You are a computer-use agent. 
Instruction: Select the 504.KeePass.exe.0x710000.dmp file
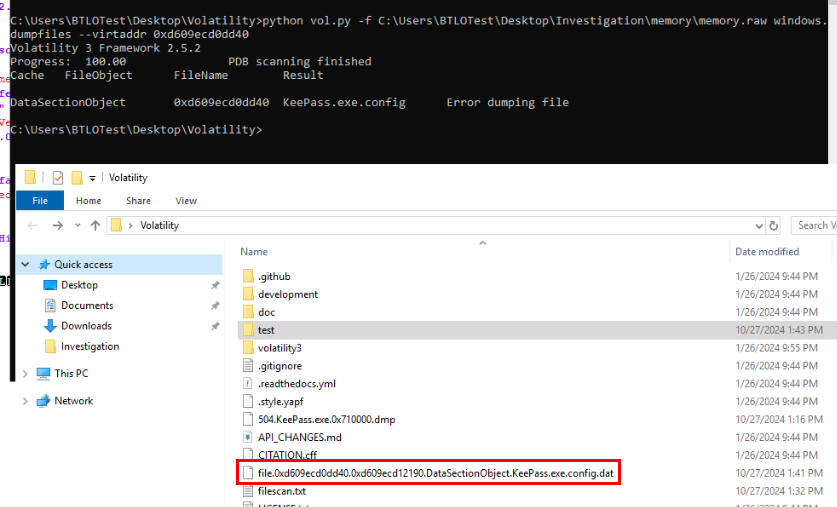[327, 419]
